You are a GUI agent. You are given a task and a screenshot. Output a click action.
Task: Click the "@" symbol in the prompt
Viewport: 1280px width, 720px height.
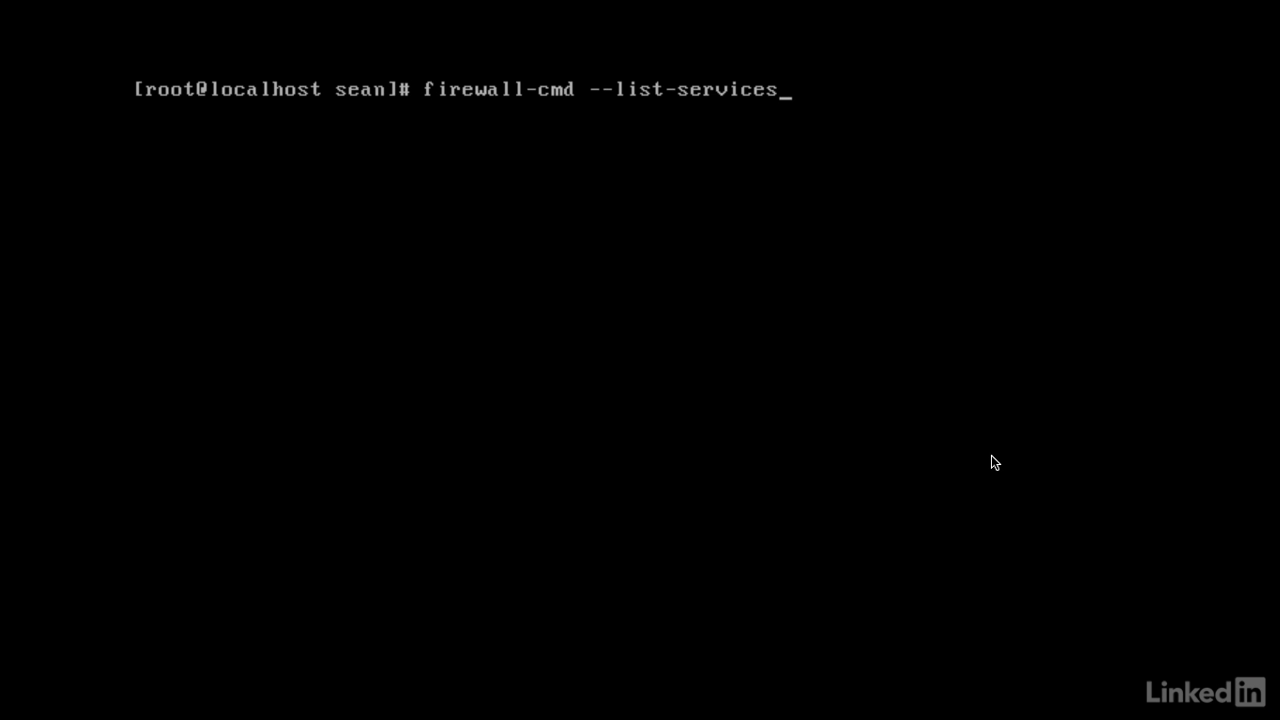[203, 89]
